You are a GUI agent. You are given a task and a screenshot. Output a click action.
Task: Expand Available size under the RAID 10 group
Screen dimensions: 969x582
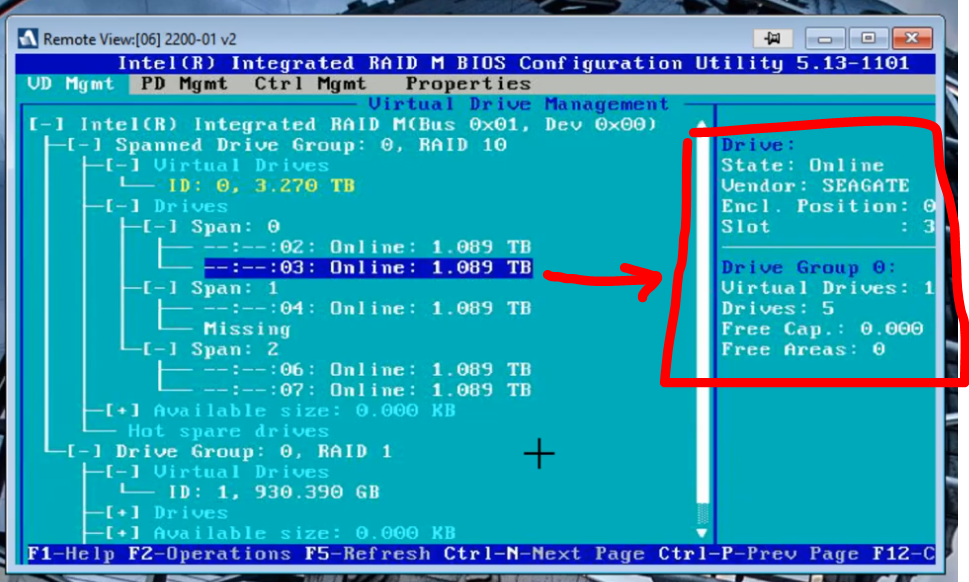pyautogui.click(x=122, y=410)
